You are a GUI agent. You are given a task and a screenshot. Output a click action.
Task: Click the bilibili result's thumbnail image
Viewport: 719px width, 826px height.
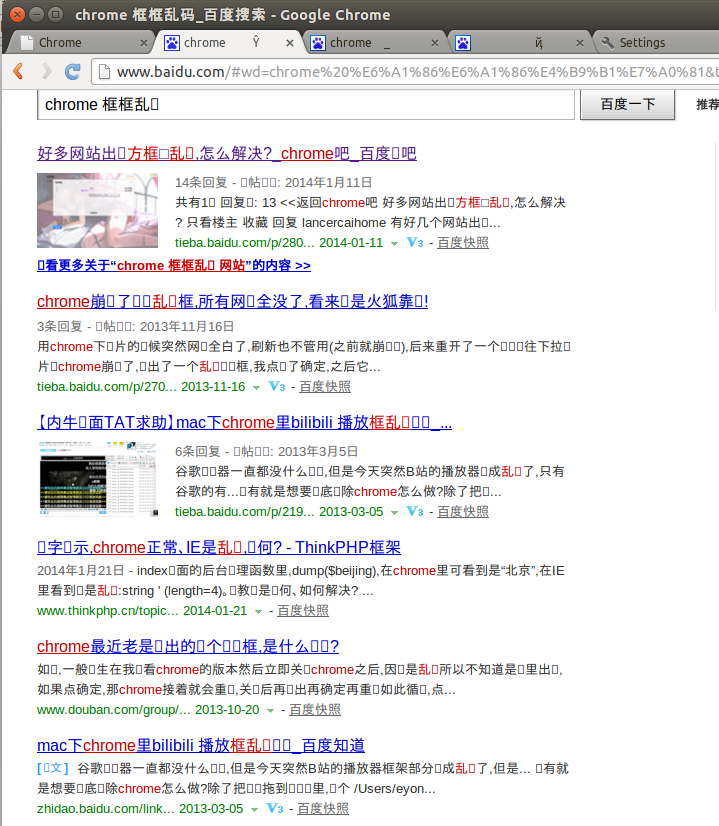[99, 479]
